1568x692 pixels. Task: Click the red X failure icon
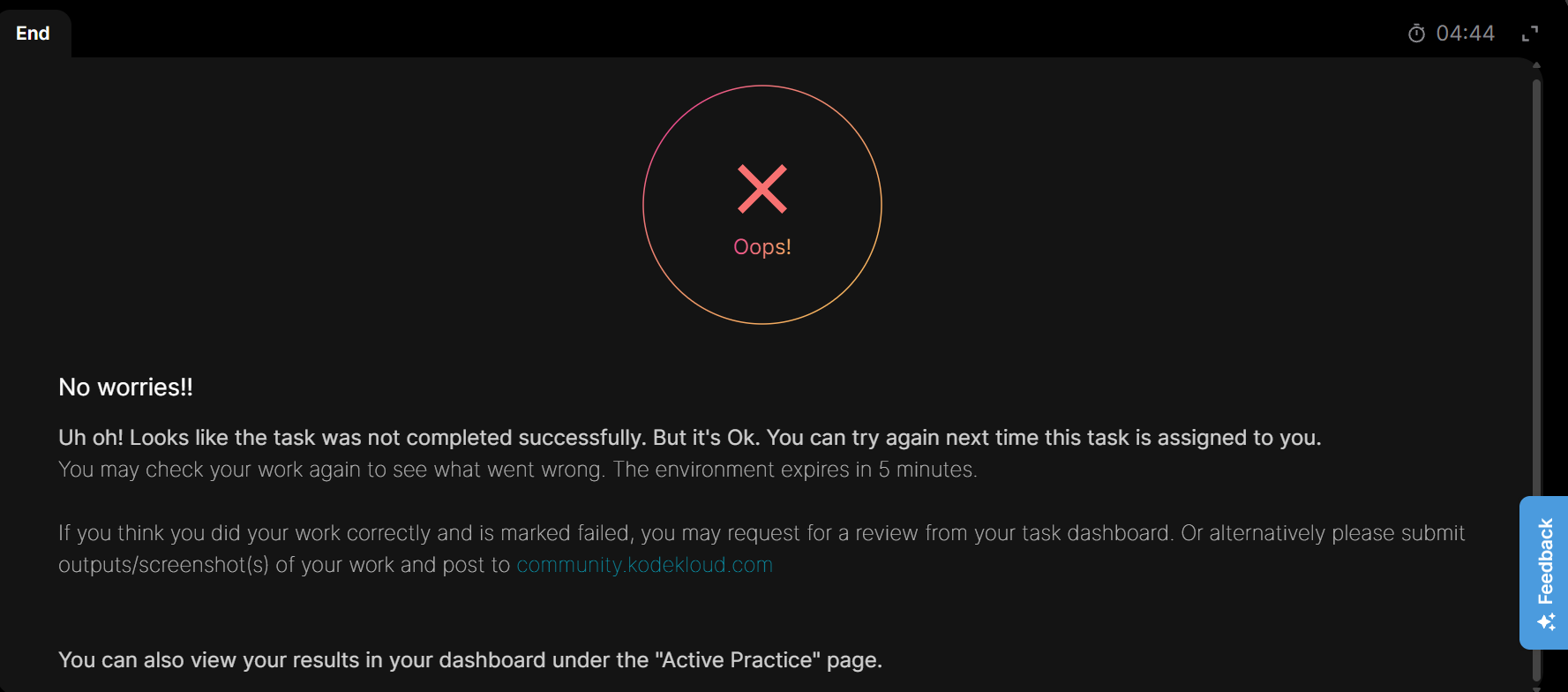(762, 189)
